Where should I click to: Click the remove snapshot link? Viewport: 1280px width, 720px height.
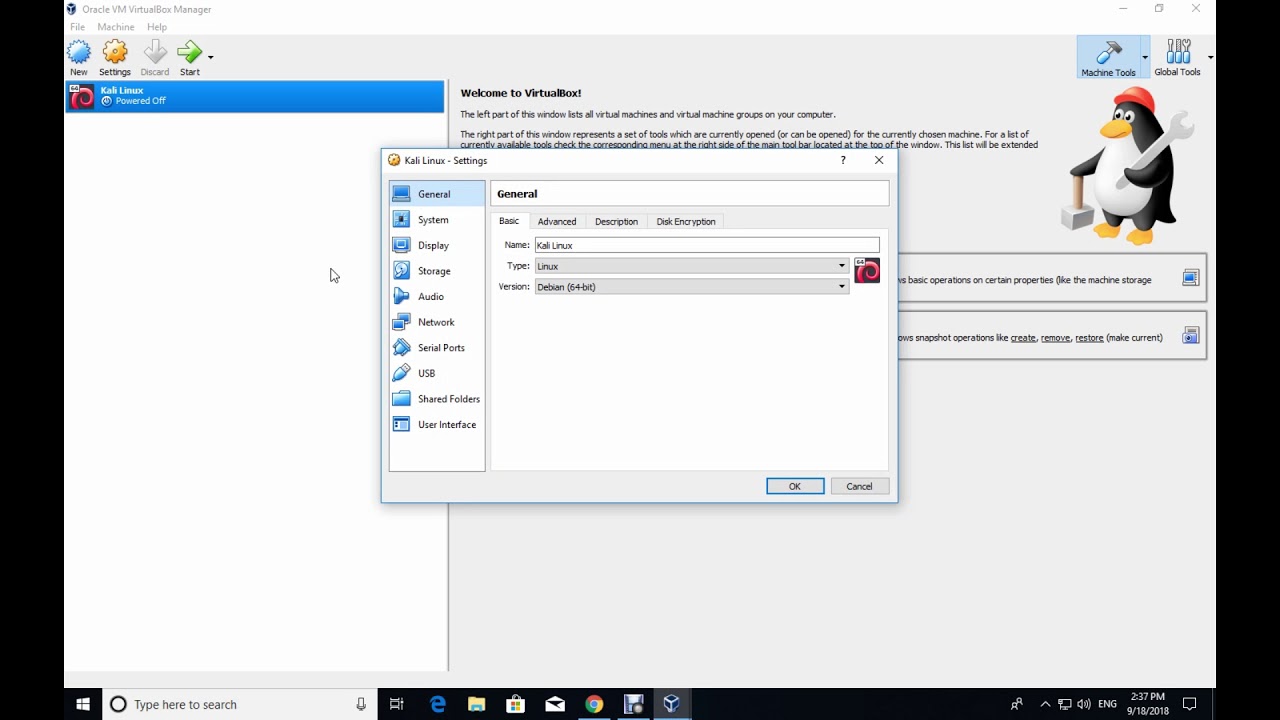[1055, 338]
